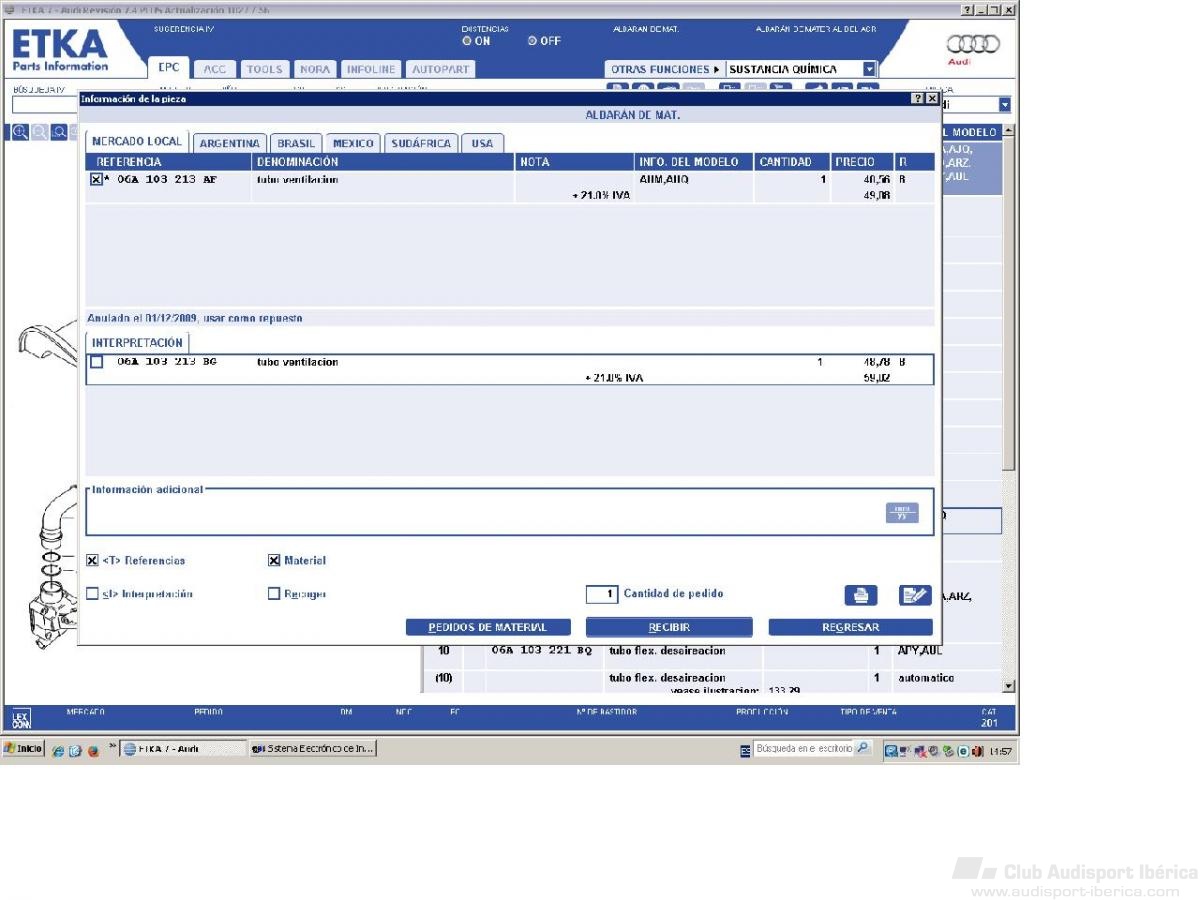Image resolution: width=1200 pixels, height=900 pixels.
Task: Select the USA market tab
Action: (482, 143)
